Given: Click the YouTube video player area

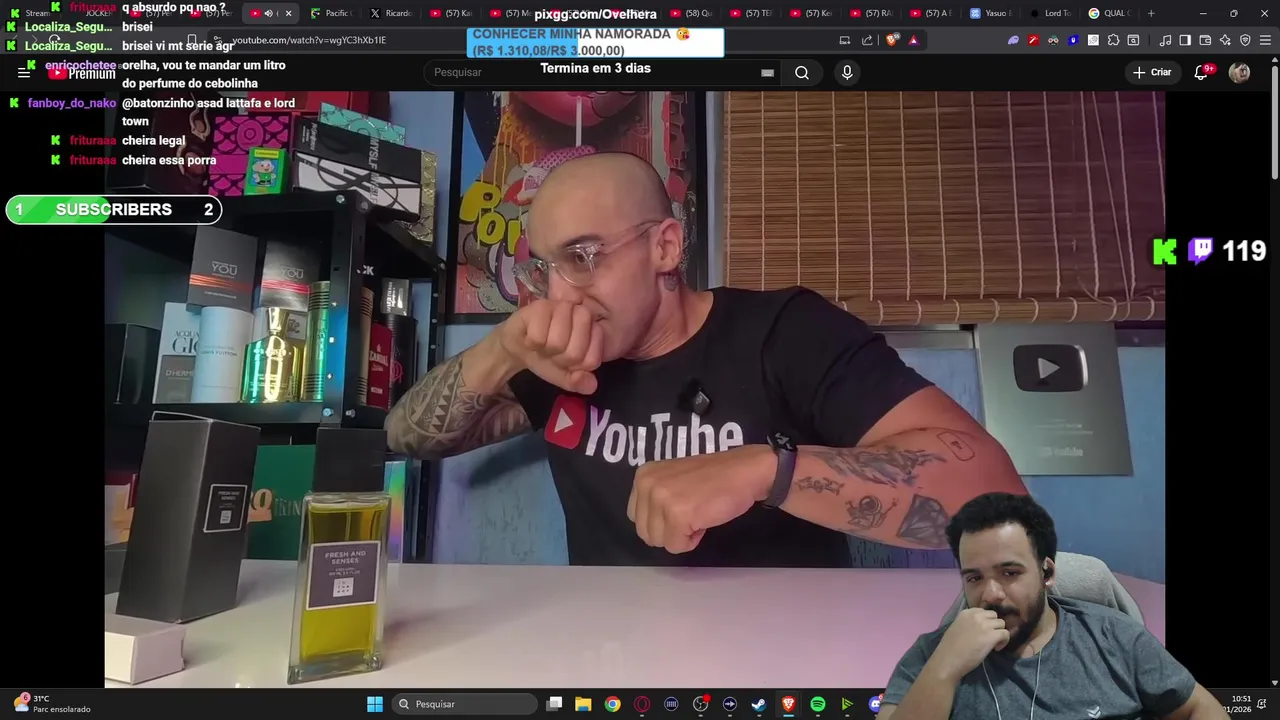Looking at the screenshot, I should pos(634,390).
